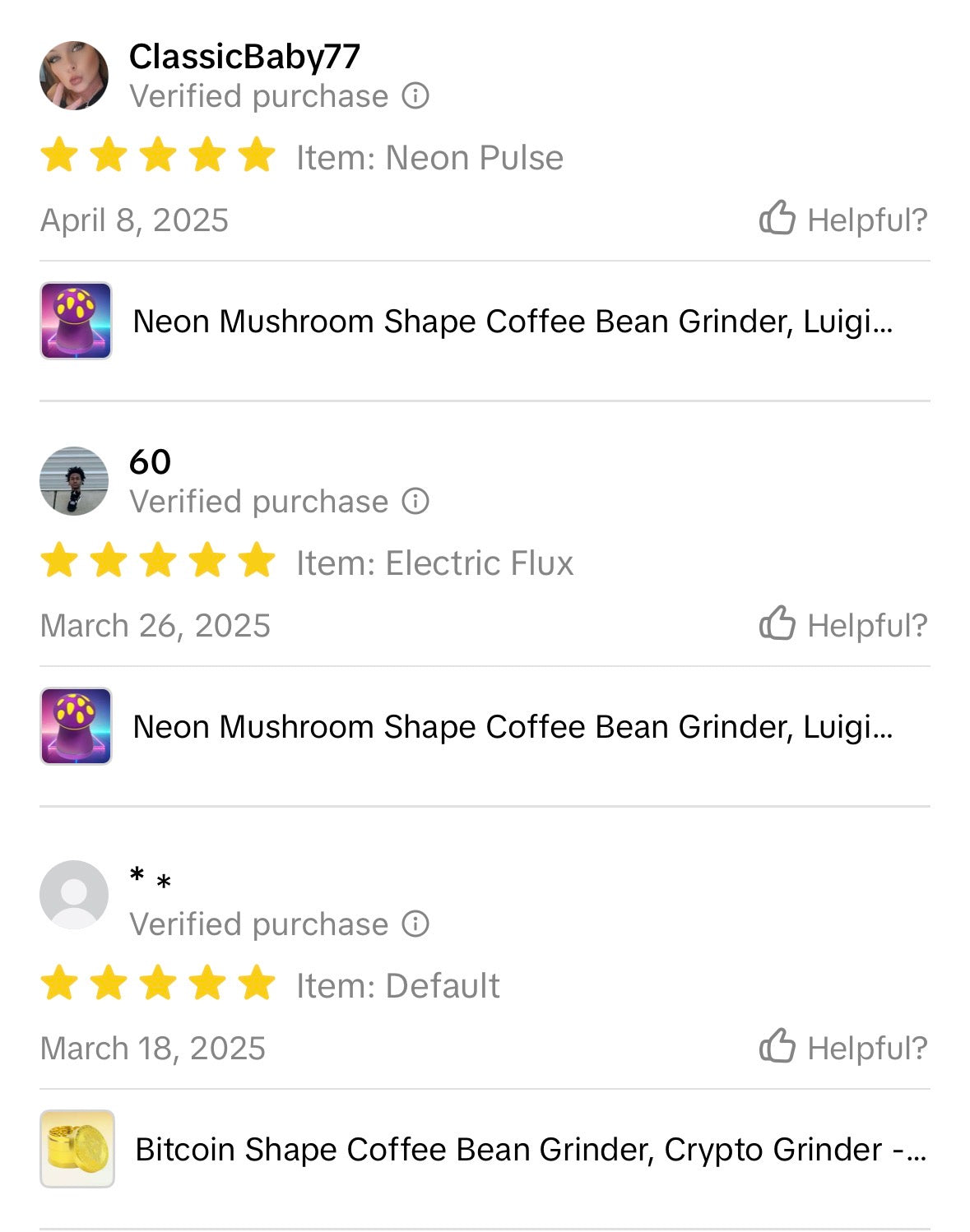This screenshot has width=970, height=1232.
Task: Select the reviewer name 60
Action: [x=150, y=462]
